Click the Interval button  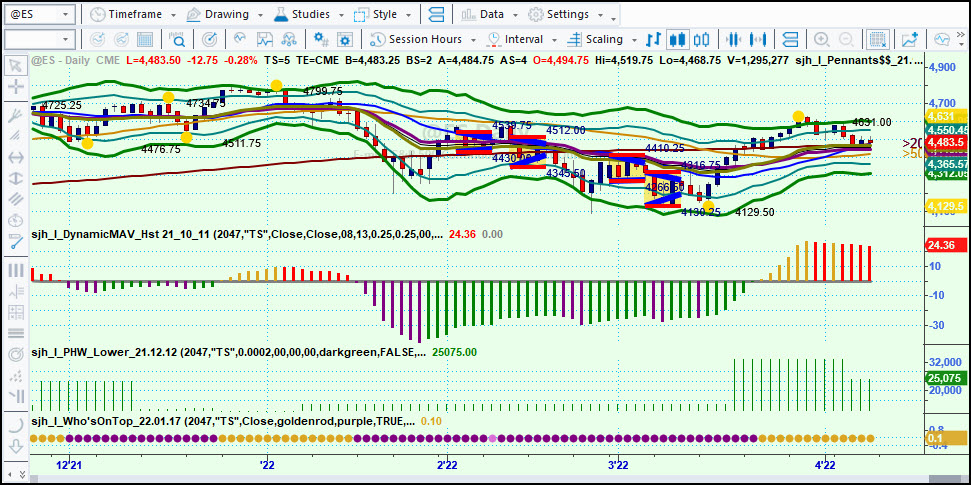tap(515, 40)
